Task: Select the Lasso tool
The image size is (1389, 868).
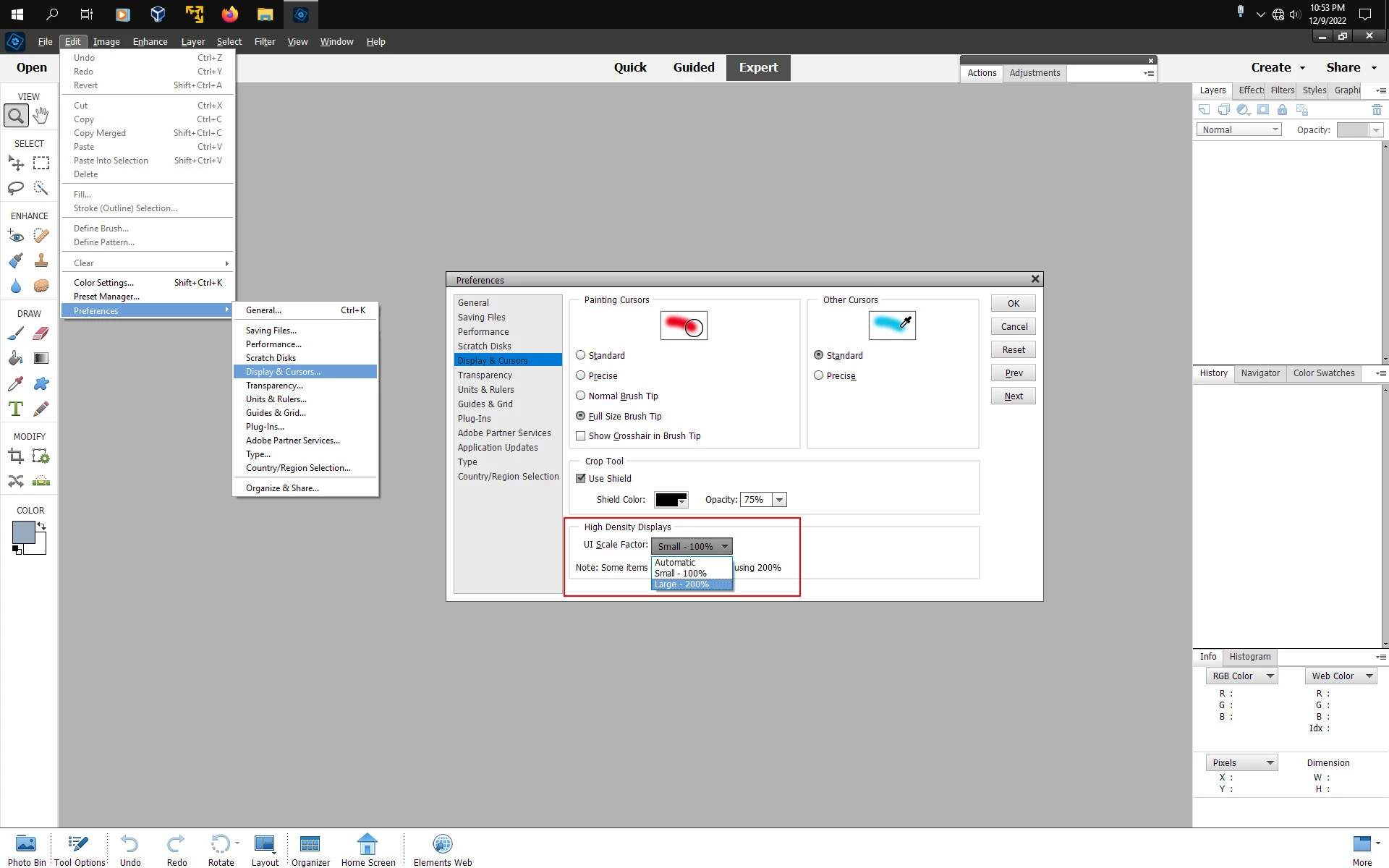Action: (16, 189)
